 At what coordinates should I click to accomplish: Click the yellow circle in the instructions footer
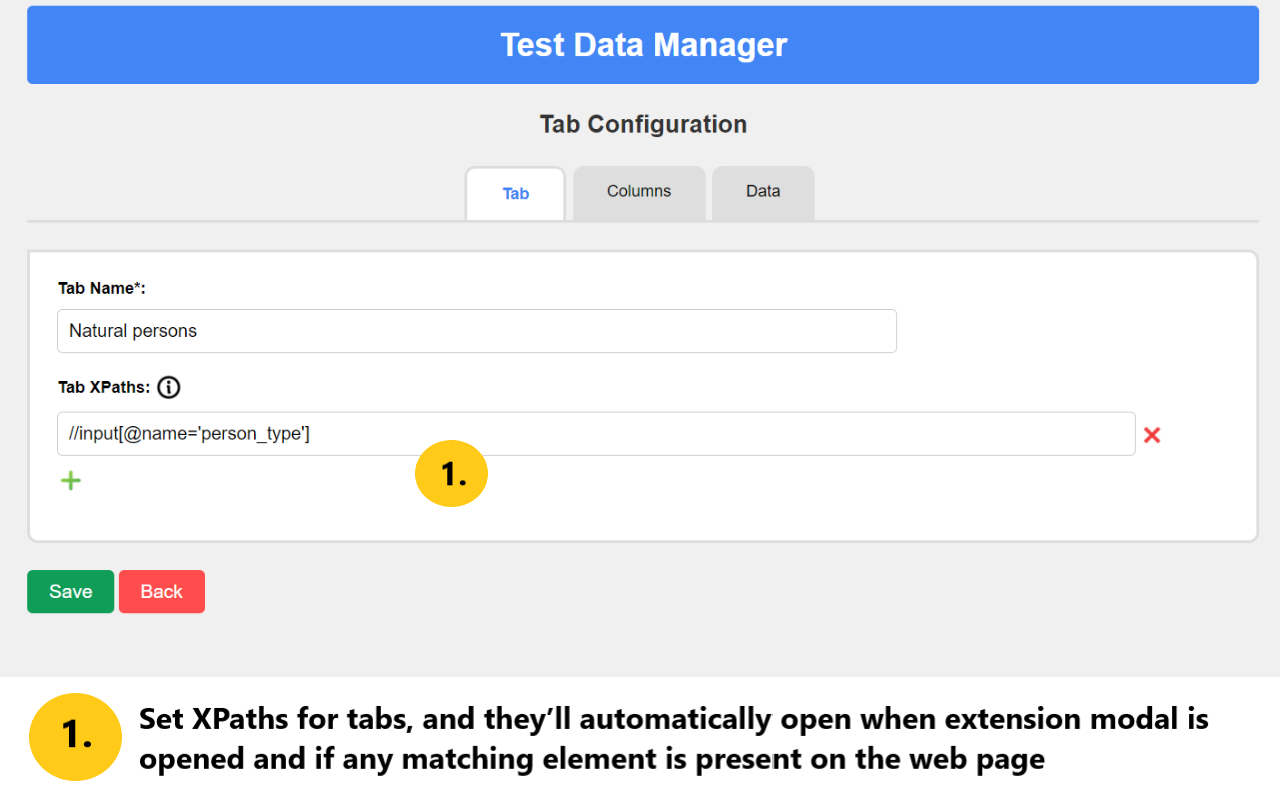pos(75,737)
